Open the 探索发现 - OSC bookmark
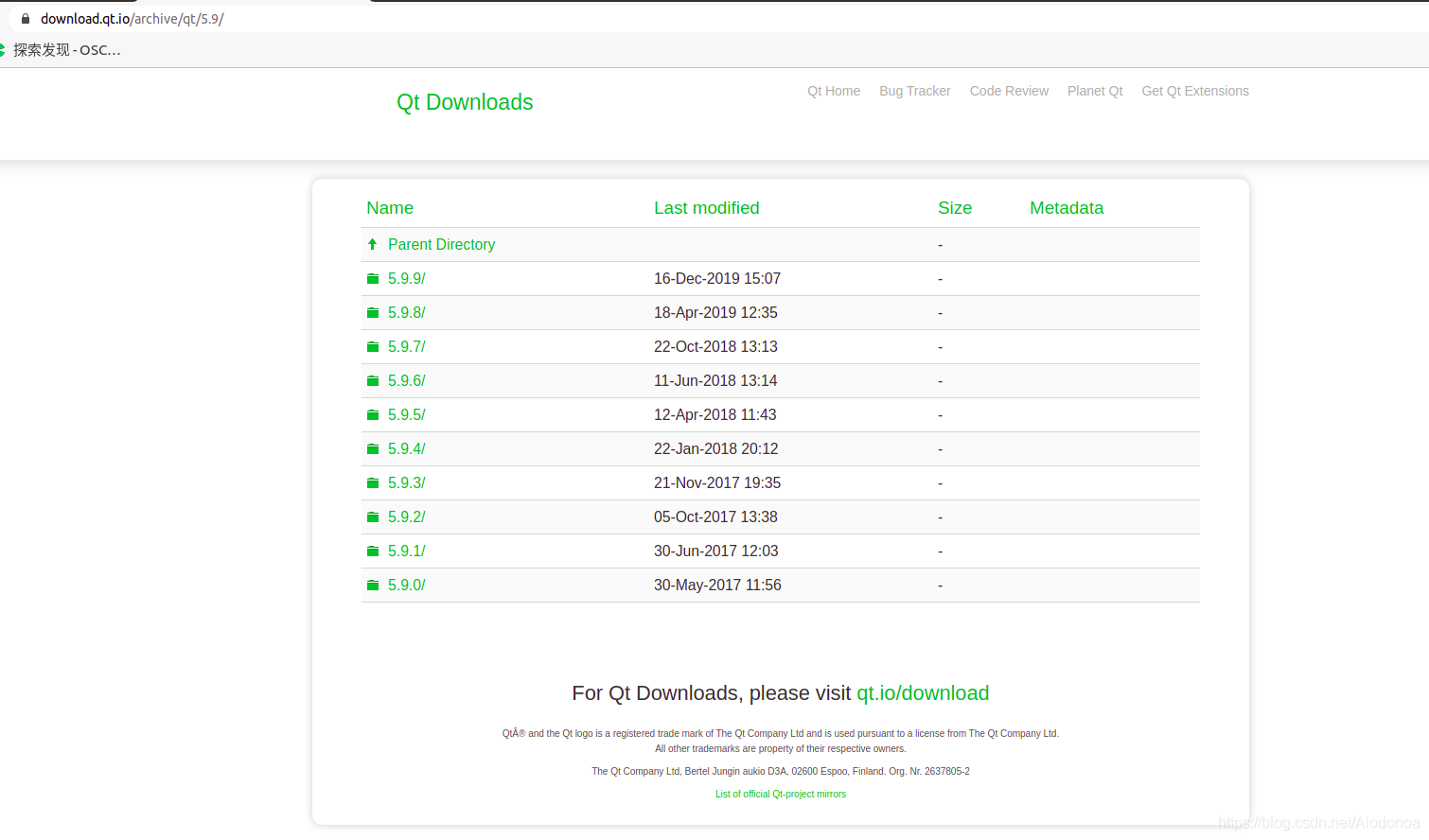 pyautogui.click(x=66, y=50)
